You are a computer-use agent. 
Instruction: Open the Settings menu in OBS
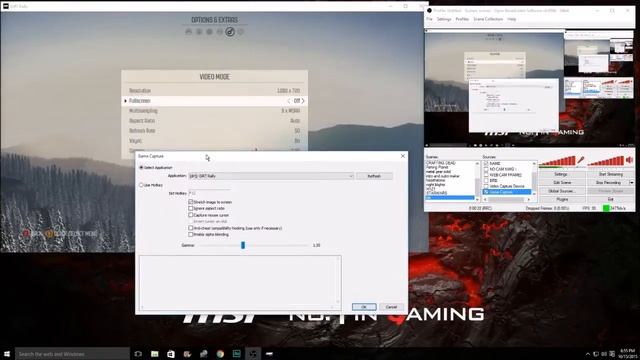pyautogui.click(x=444, y=19)
